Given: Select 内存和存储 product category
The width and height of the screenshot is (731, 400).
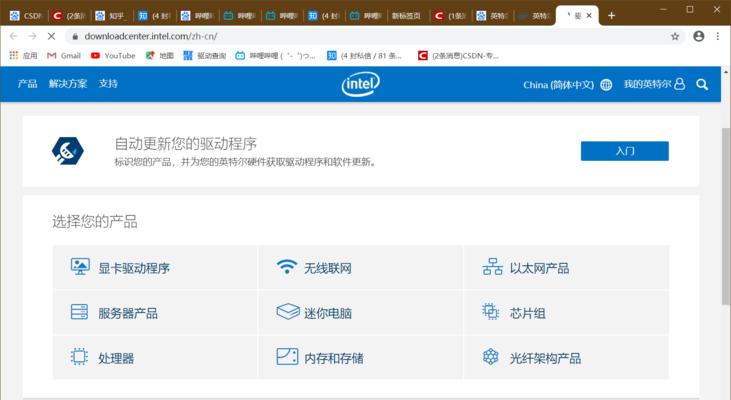Looking at the screenshot, I should [x=360, y=358].
